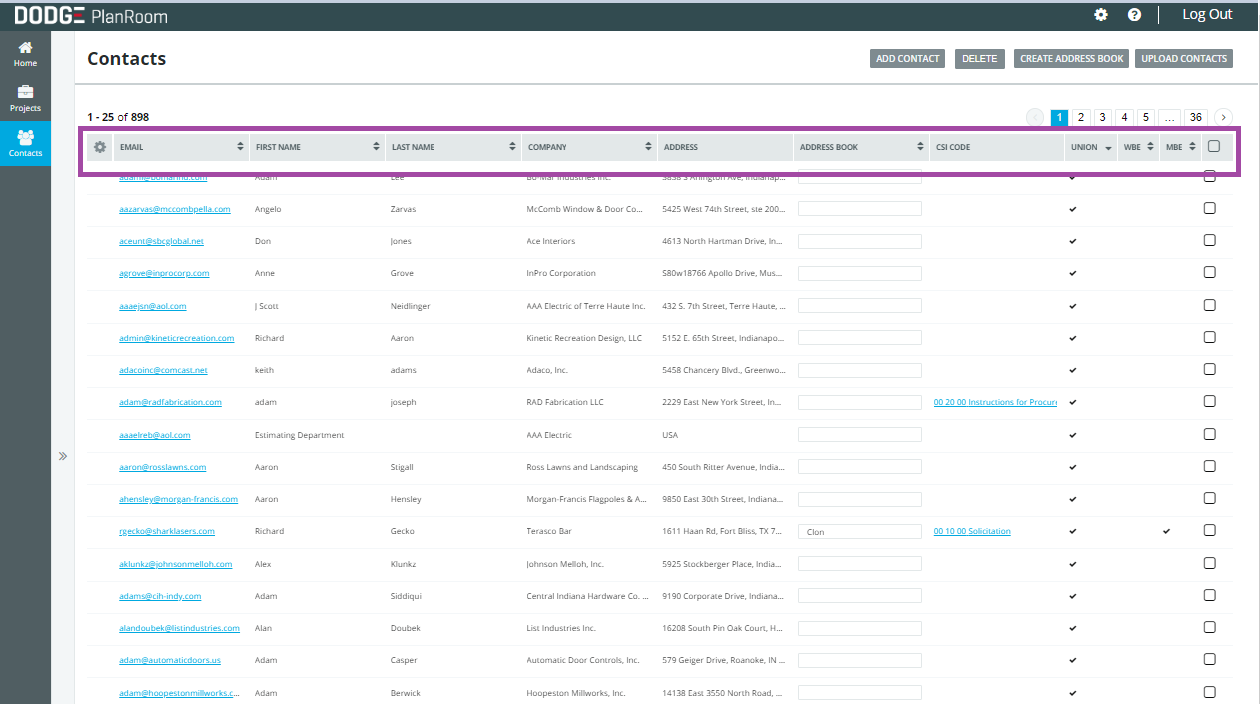Select checkbox for Richard Gecko row
1260x704 pixels.
(1209, 530)
